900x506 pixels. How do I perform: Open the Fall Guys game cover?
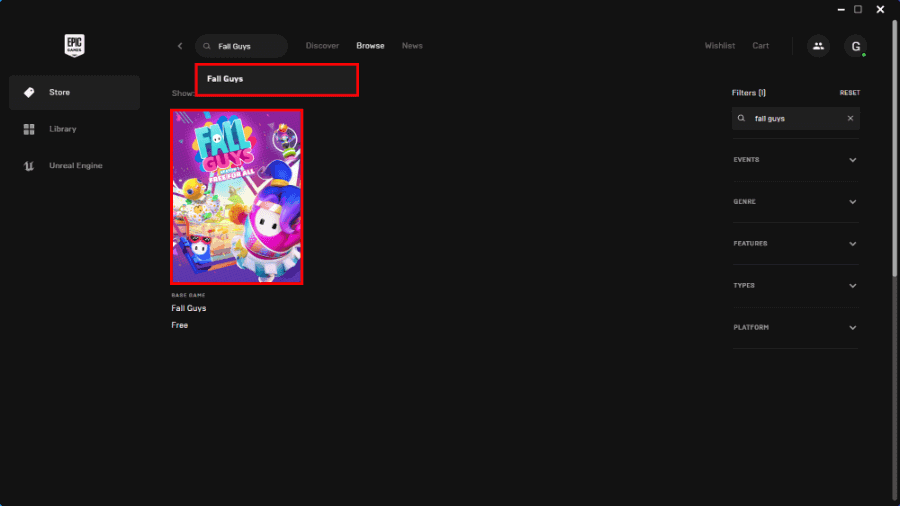(x=236, y=197)
